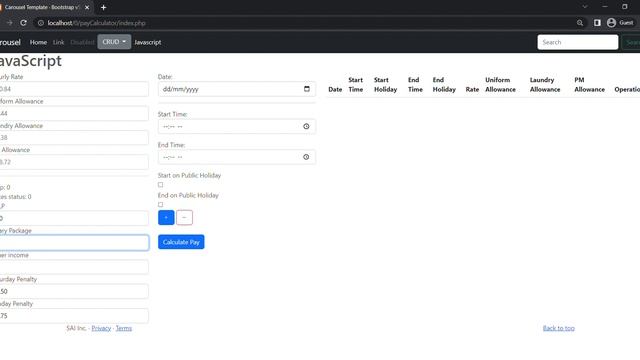Click the End Holiday column header
Viewport: 640px width, 360px height.
click(444, 84)
